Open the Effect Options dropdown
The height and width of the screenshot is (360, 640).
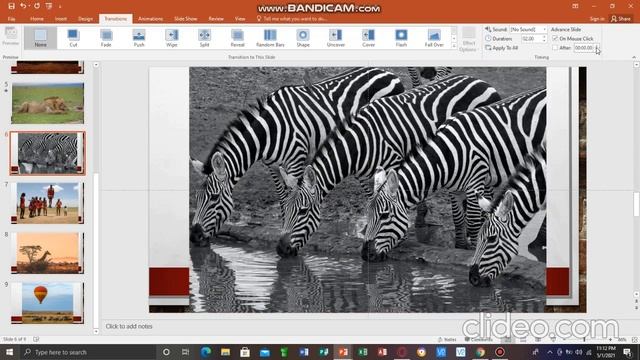[469, 39]
